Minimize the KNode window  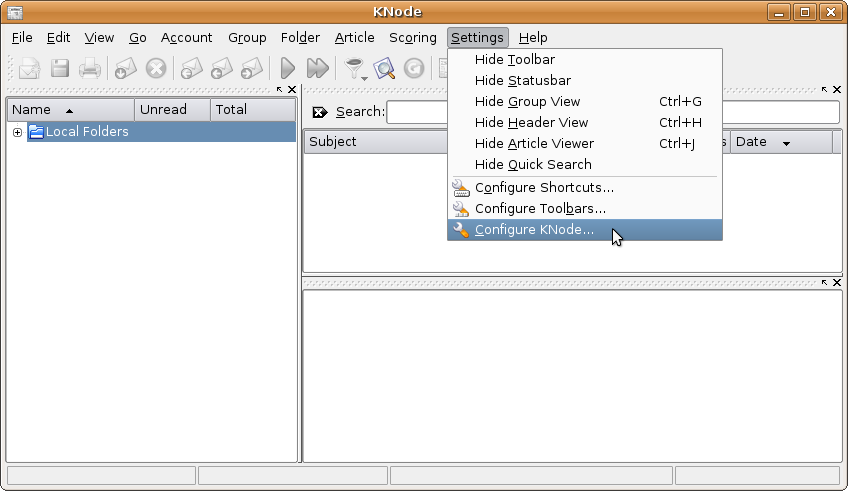coord(779,12)
